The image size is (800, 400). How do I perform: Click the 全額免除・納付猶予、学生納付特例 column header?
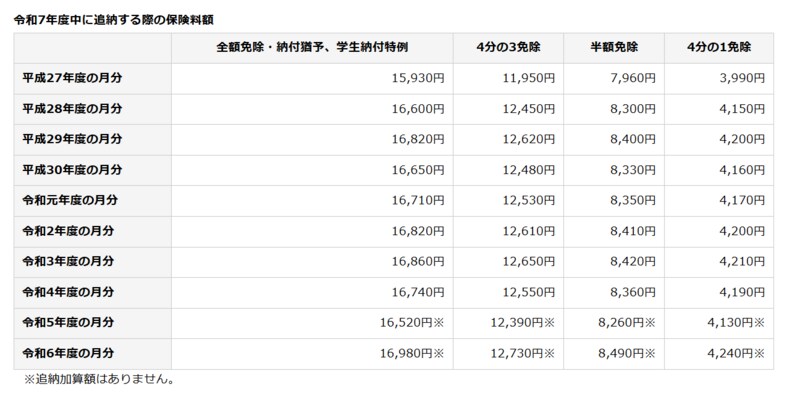(x=311, y=47)
